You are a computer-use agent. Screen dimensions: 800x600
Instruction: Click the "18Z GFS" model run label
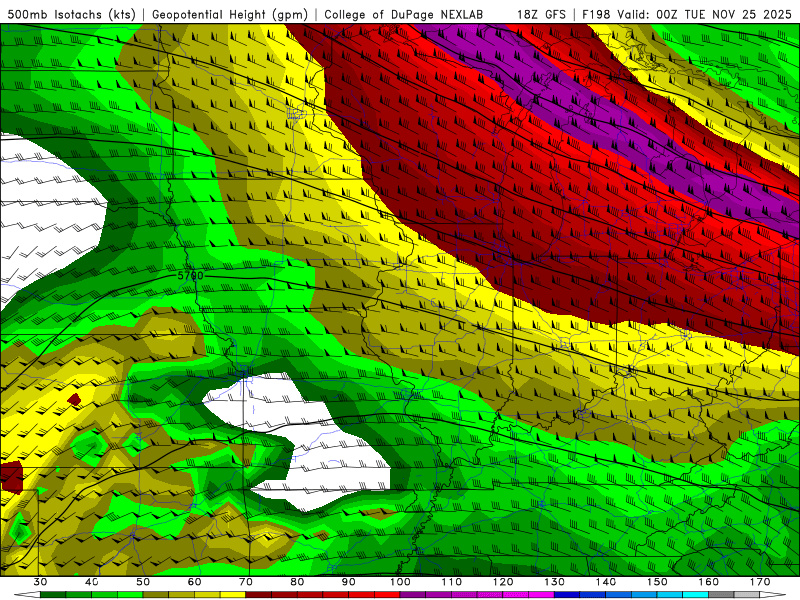[x=541, y=14]
